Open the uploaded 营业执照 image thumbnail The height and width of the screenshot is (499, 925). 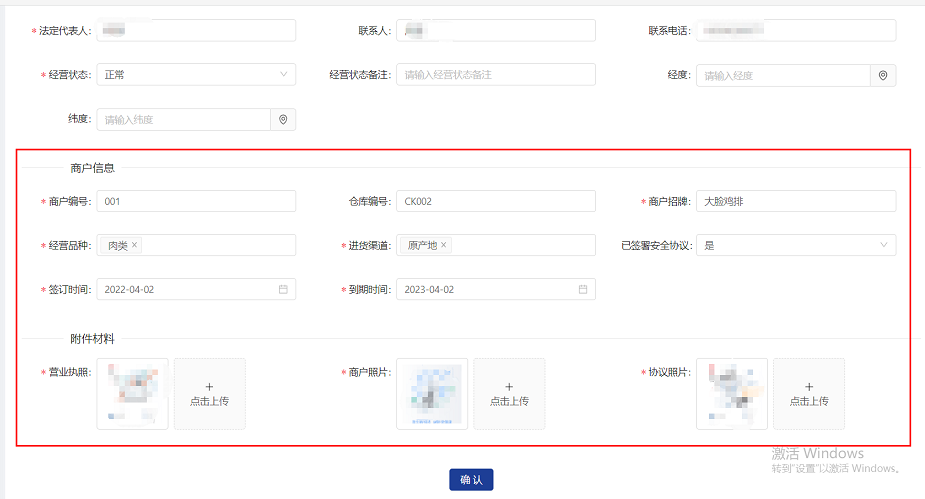click(x=132, y=394)
